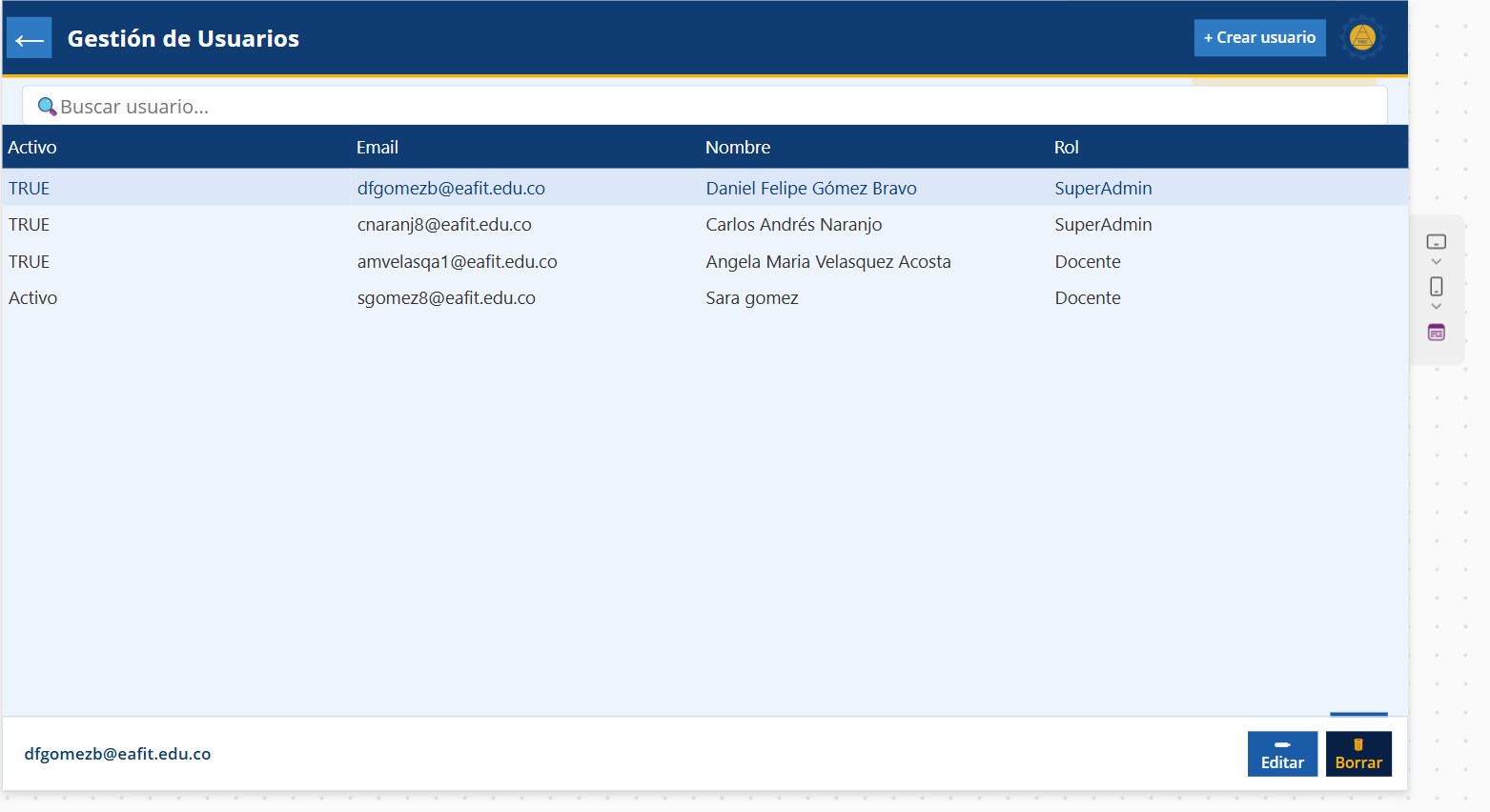This screenshot has height=812, width=1490.
Task: Click the Nombre column header
Action: [738, 148]
